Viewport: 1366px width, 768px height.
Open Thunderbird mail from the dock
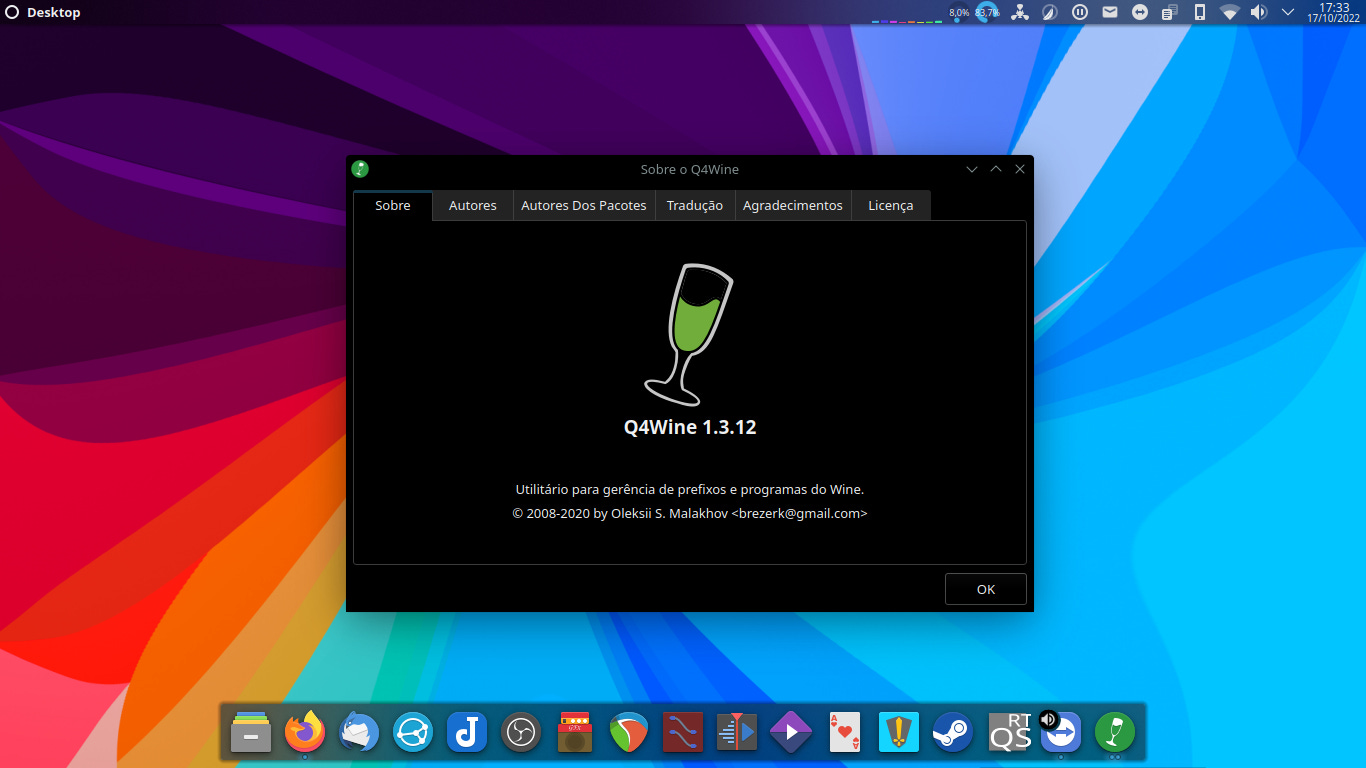(359, 733)
